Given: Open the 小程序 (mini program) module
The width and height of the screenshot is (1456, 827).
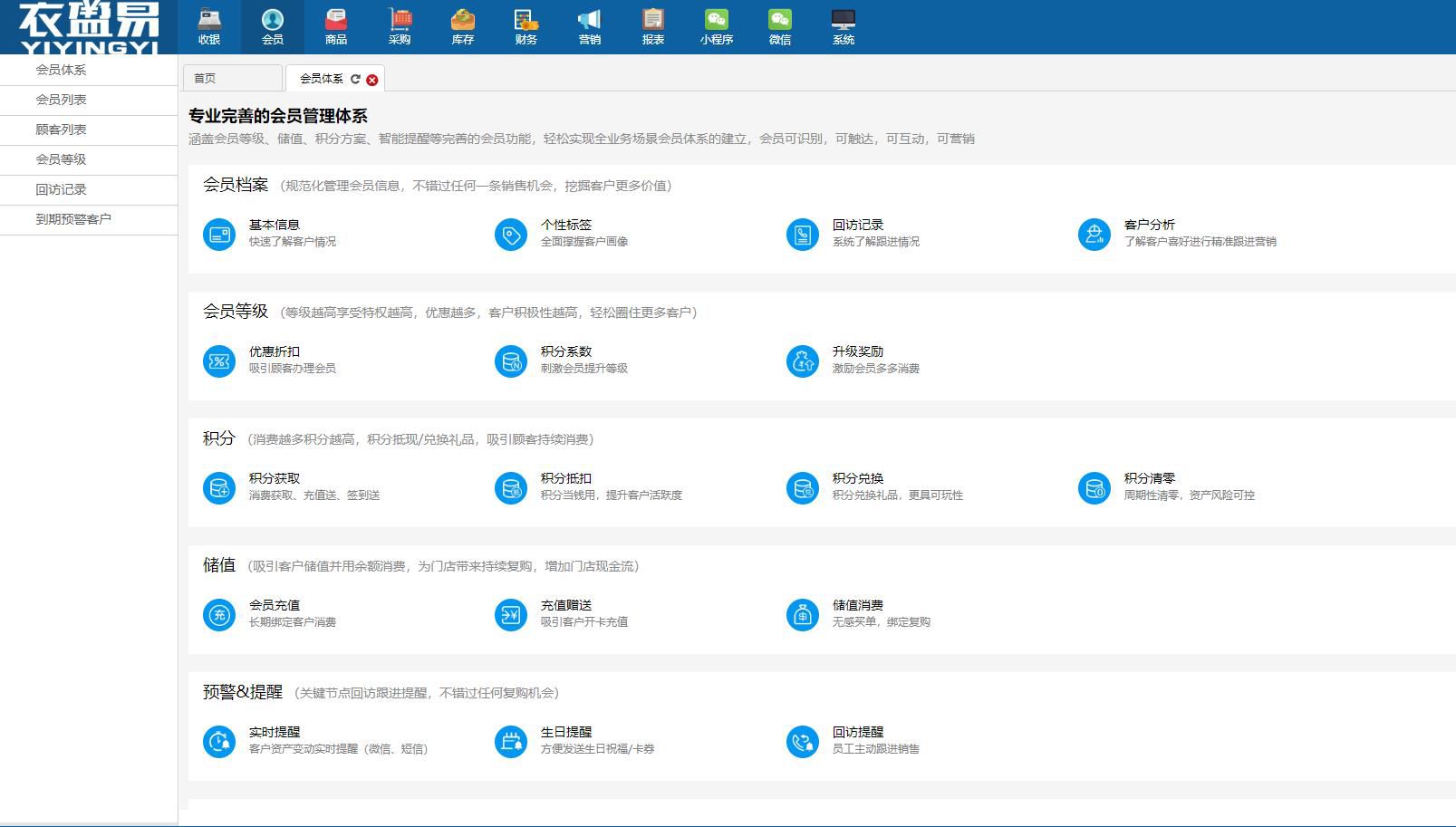Looking at the screenshot, I should point(717,24).
